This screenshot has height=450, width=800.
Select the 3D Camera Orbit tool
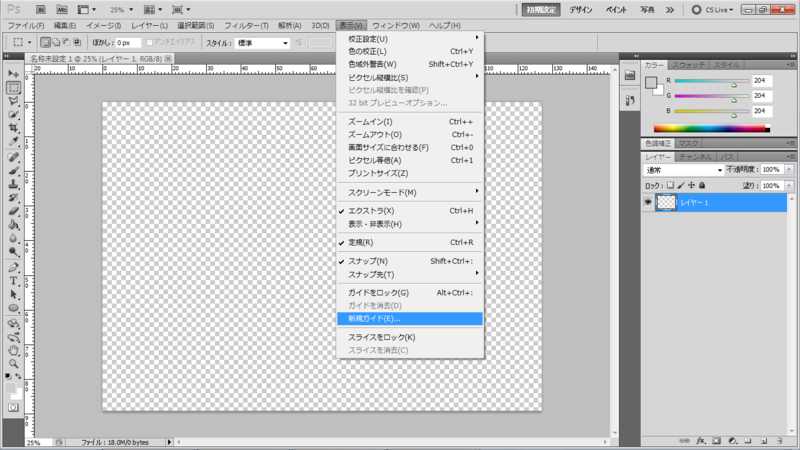13,337
